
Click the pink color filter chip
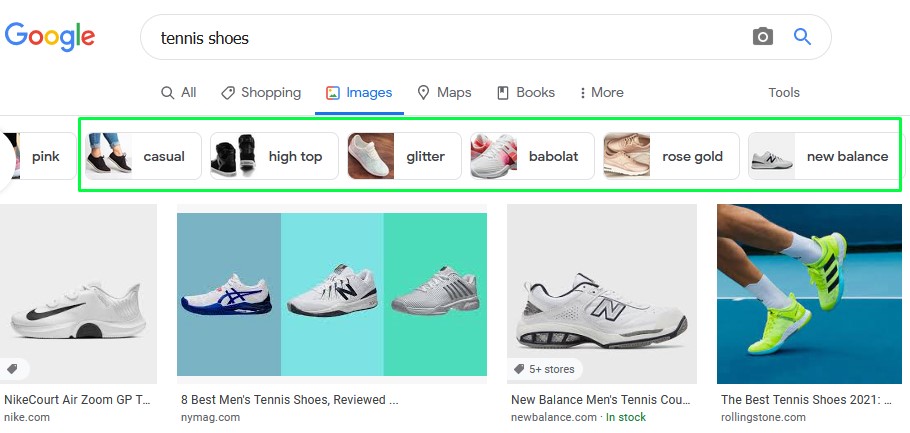38,156
